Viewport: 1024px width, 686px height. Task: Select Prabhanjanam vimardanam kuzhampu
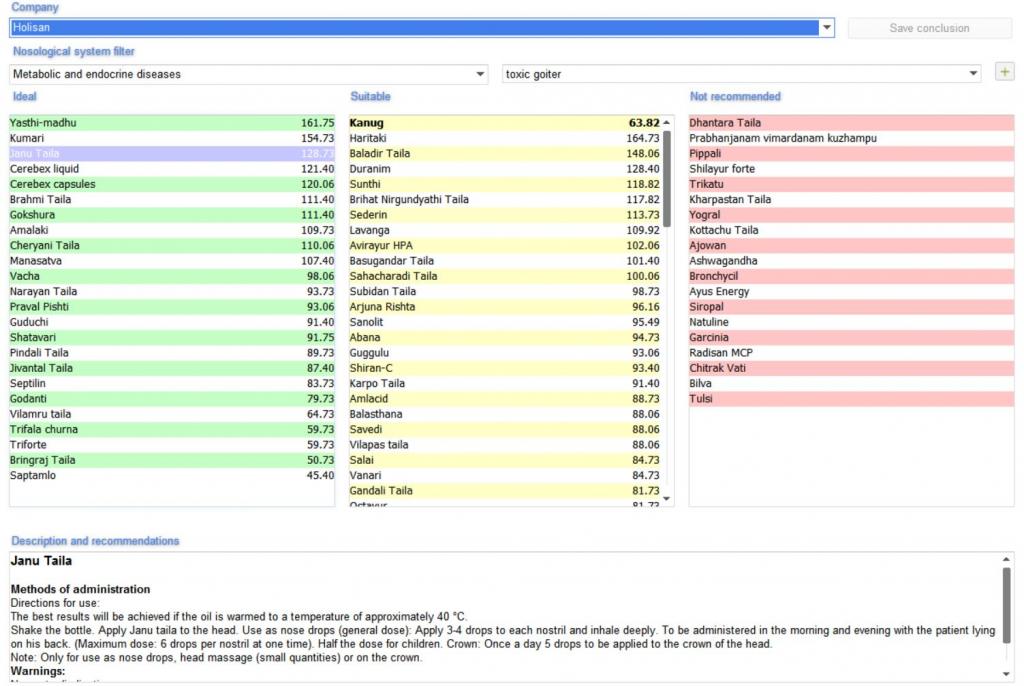(x=852, y=138)
